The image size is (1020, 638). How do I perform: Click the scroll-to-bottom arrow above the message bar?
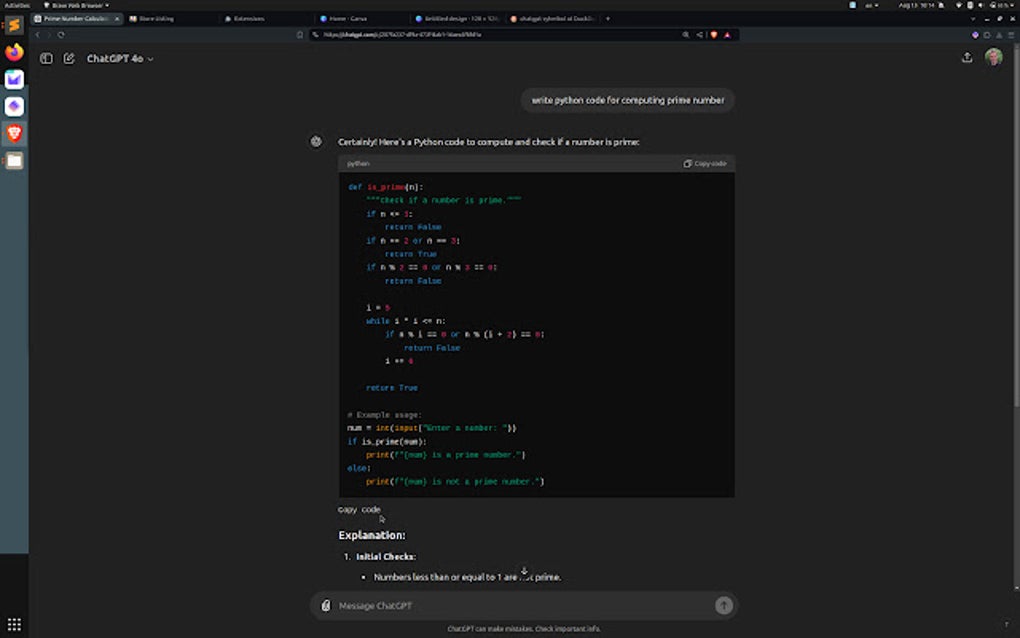point(525,570)
